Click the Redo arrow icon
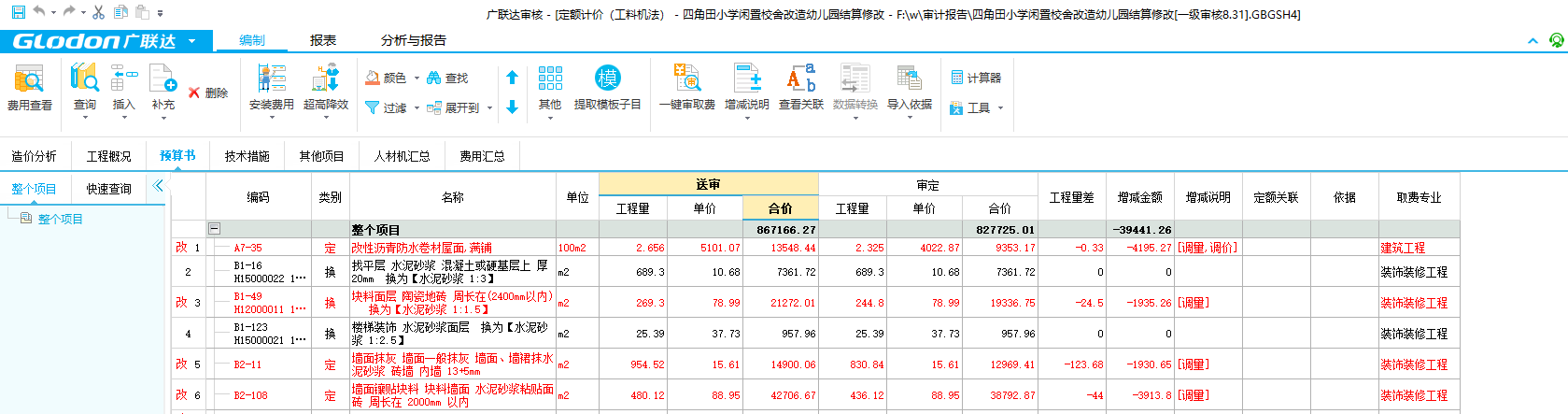Viewport: 1568px width, 414px height. pyautogui.click(x=69, y=12)
